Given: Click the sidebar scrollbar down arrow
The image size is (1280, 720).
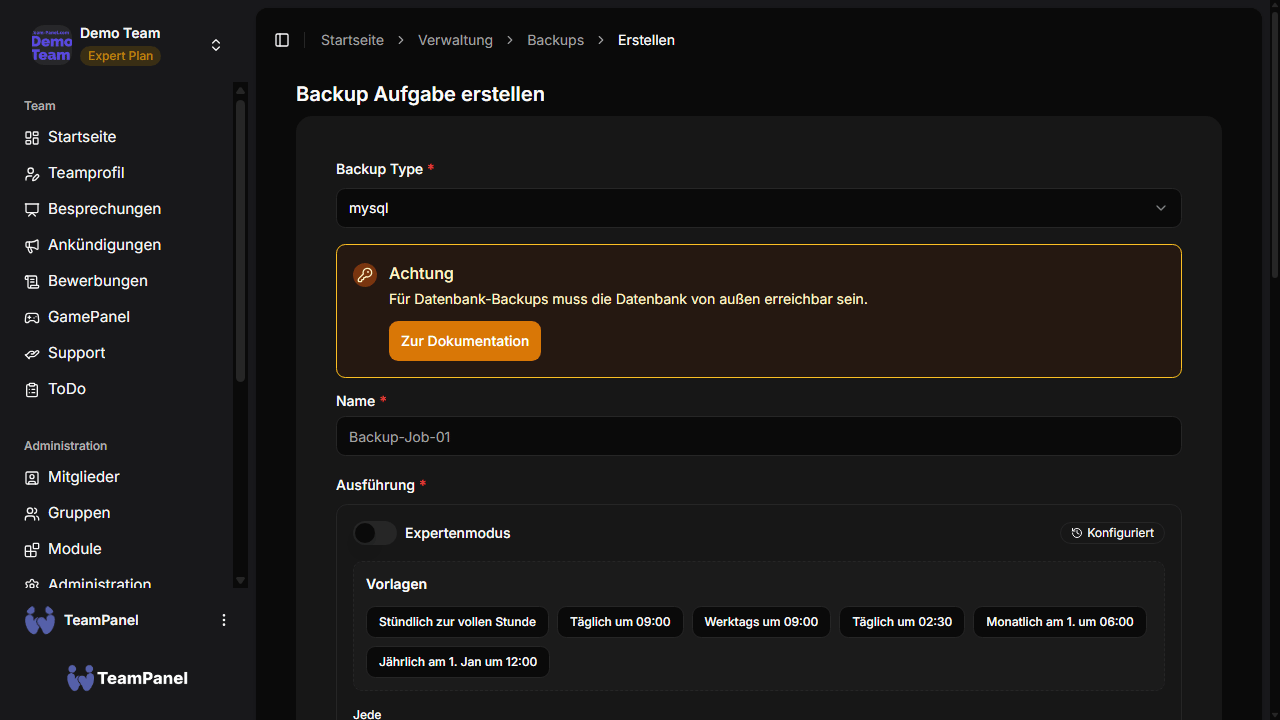Looking at the screenshot, I should pyautogui.click(x=240, y=581).
